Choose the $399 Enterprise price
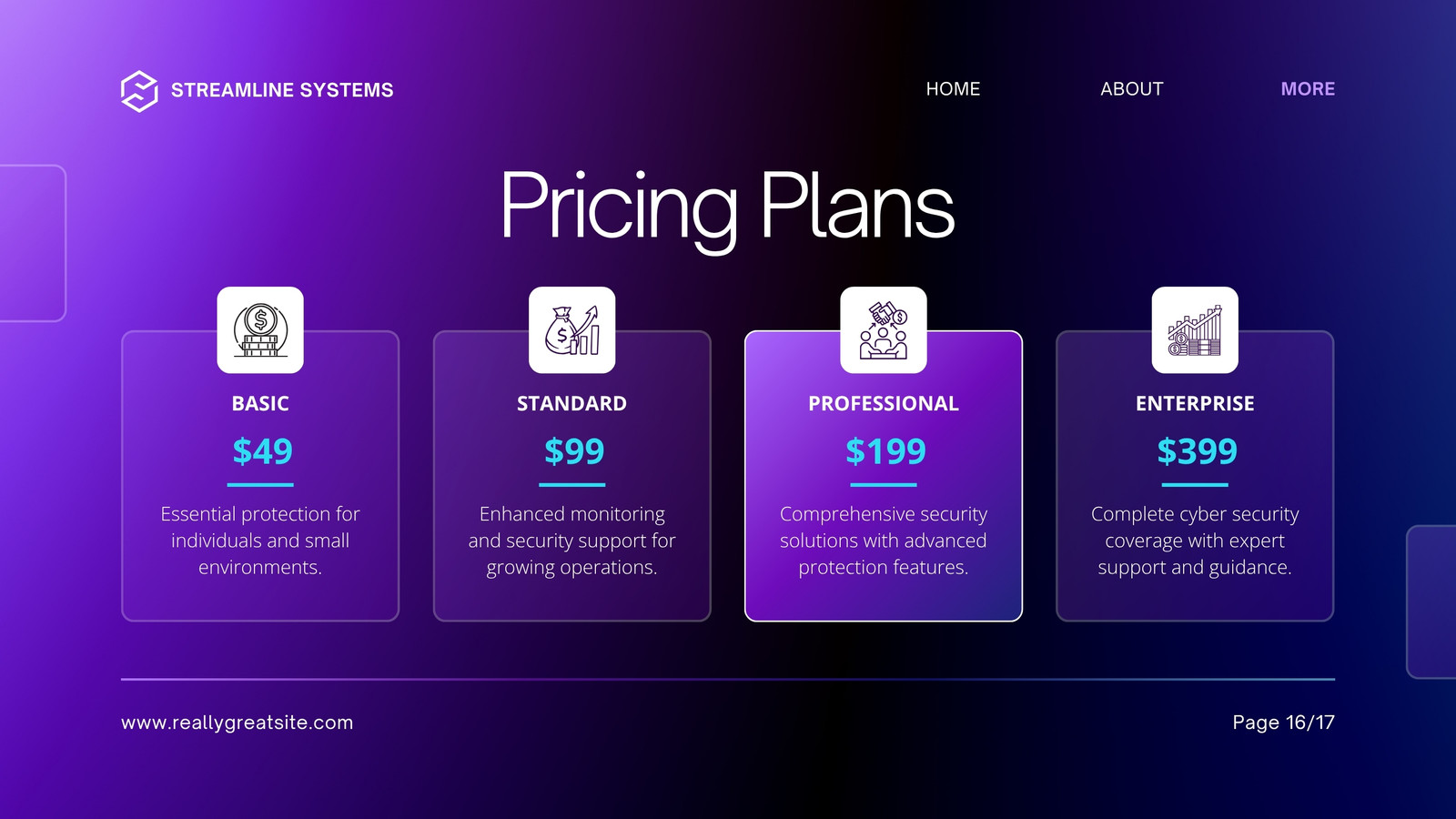The image size is (1456, 819). pyautogui.click(x=1197, y=451)
